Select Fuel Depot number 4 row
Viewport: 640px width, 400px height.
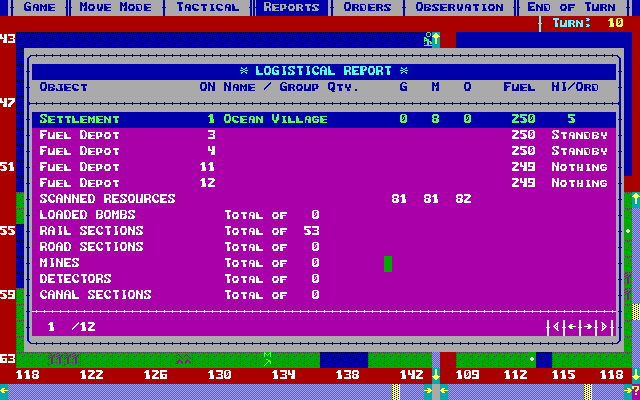(324, 151)
